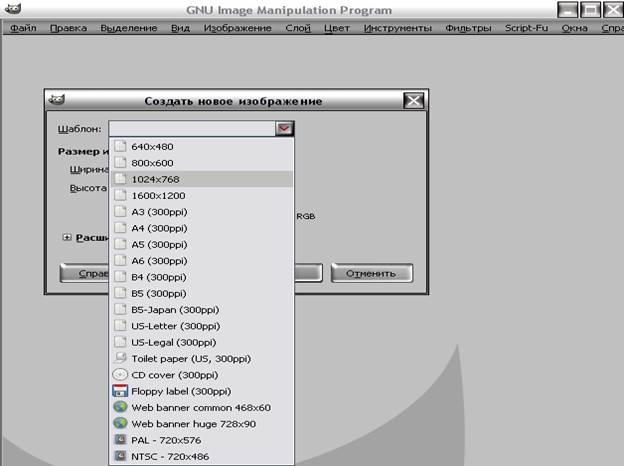Click the CD cover disc icon
The height and width of the screenshot is (466, 624).
pos(120,375)
